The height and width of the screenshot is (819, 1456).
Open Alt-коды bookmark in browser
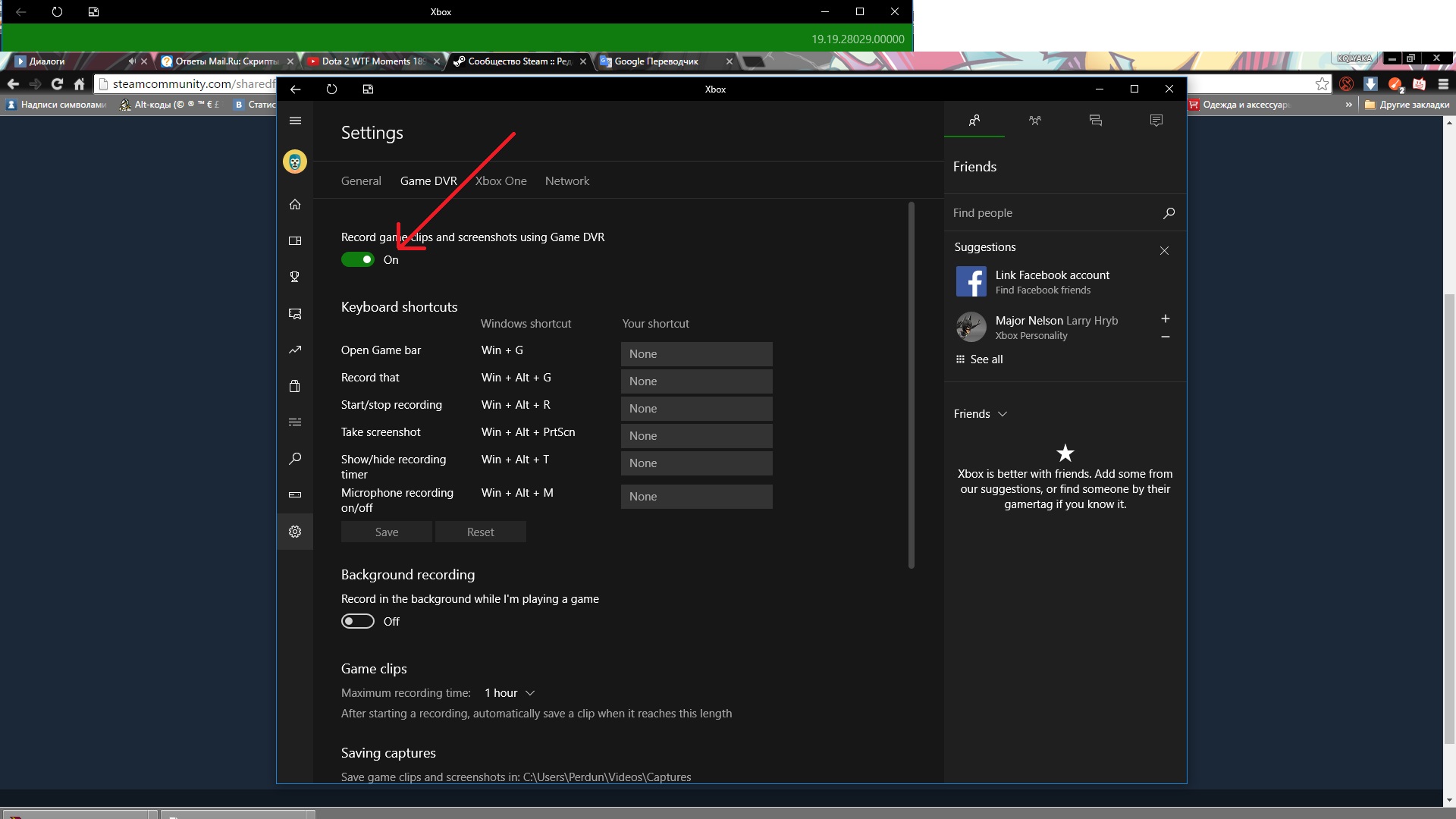point(169,105)
